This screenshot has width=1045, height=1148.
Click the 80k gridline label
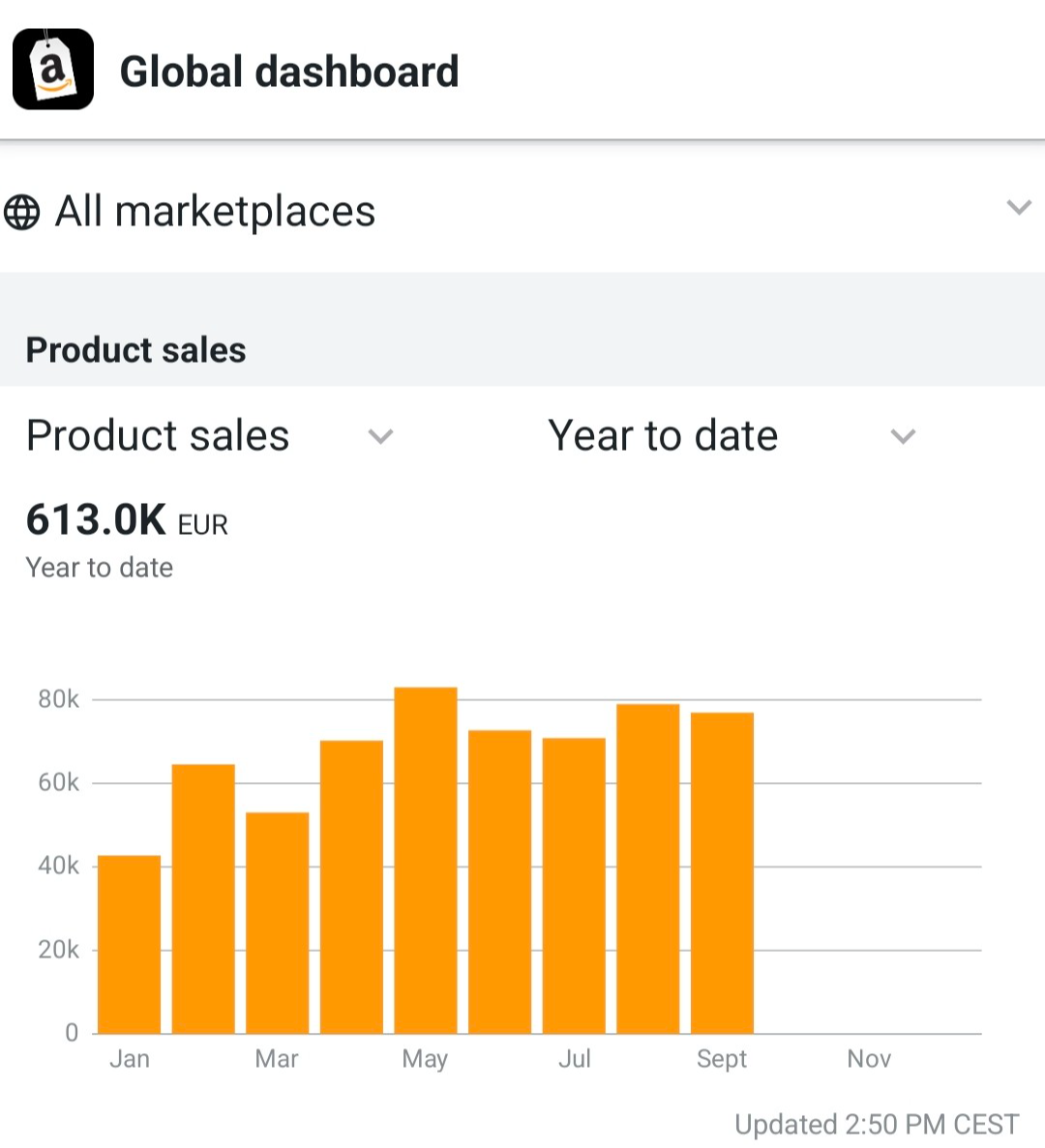pyautogui.click(x=61, y=699)
